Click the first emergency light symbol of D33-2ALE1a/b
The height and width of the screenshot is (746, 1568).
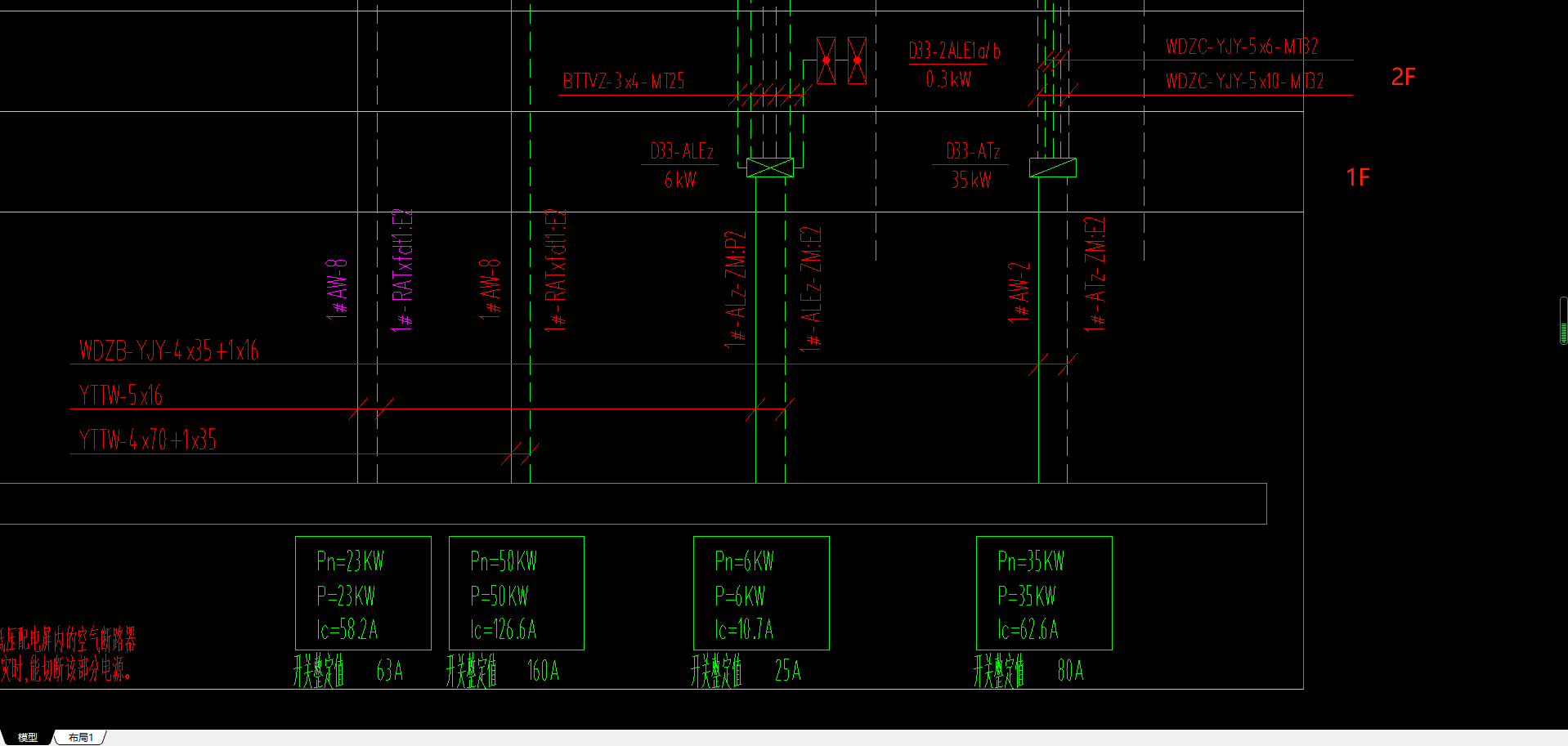pyautogui.click(x=827, y=60)
